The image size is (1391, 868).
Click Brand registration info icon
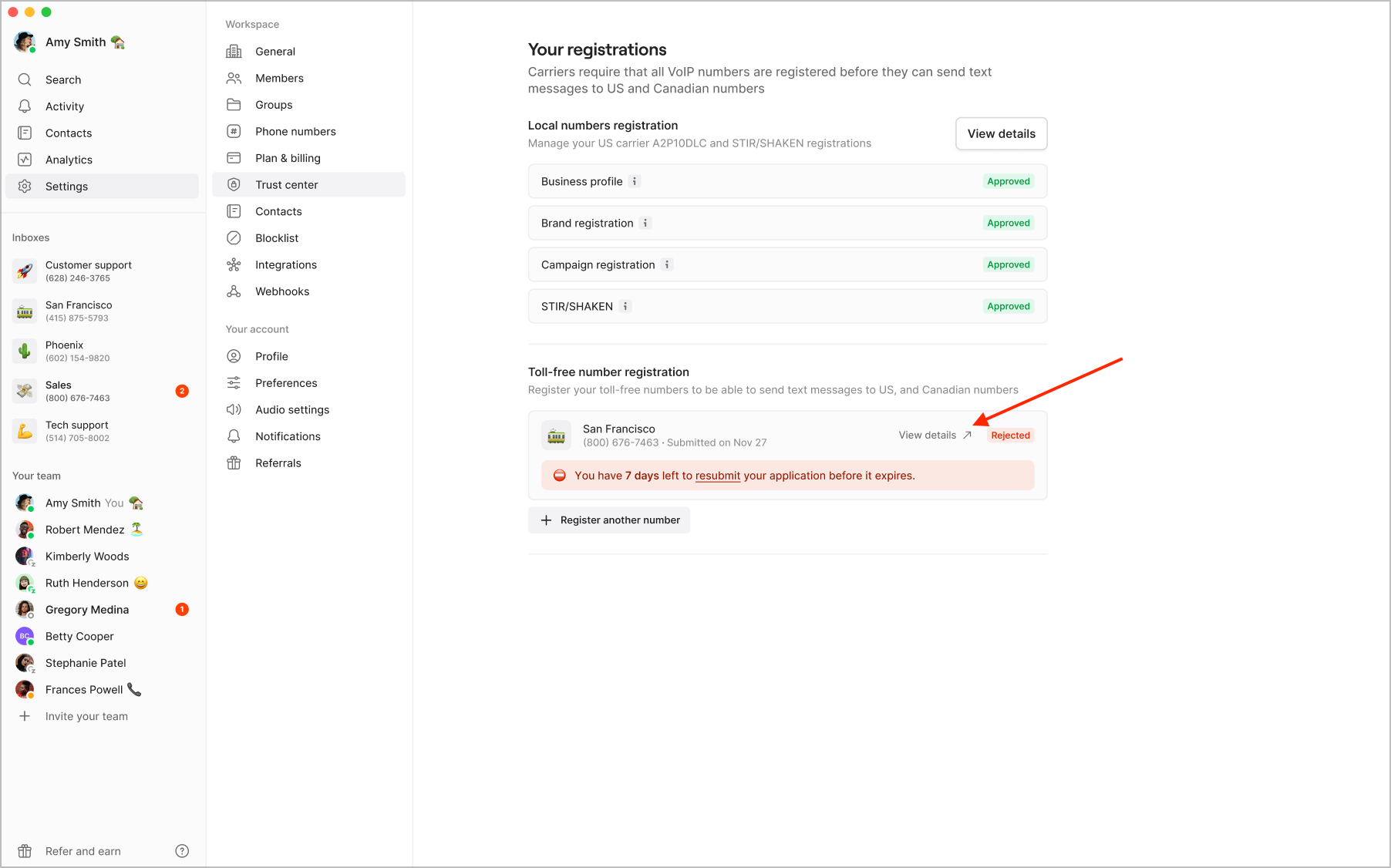pos(645,223)
